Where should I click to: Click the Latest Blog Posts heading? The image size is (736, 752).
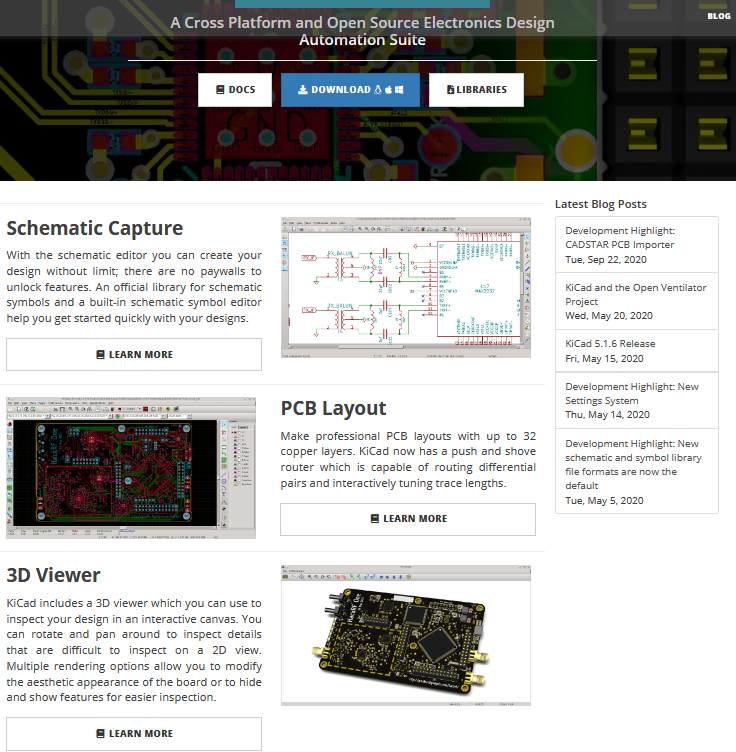601,204
